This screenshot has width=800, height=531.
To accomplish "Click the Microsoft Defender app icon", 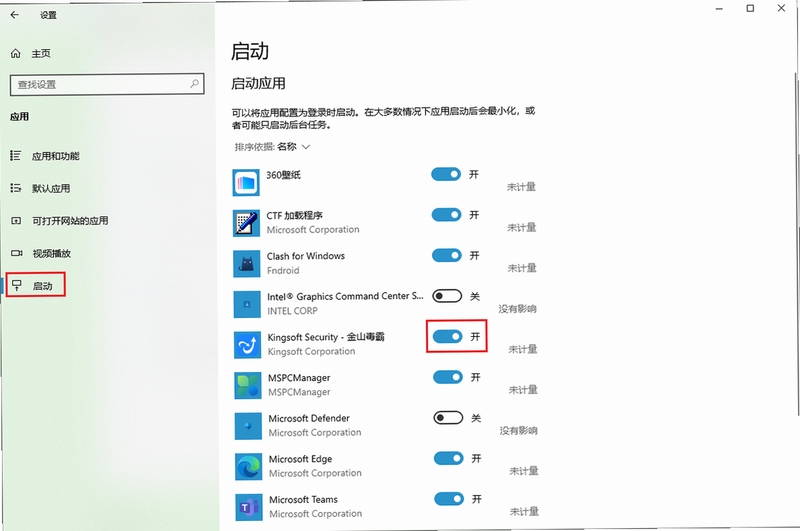I will tap(248, 426).
